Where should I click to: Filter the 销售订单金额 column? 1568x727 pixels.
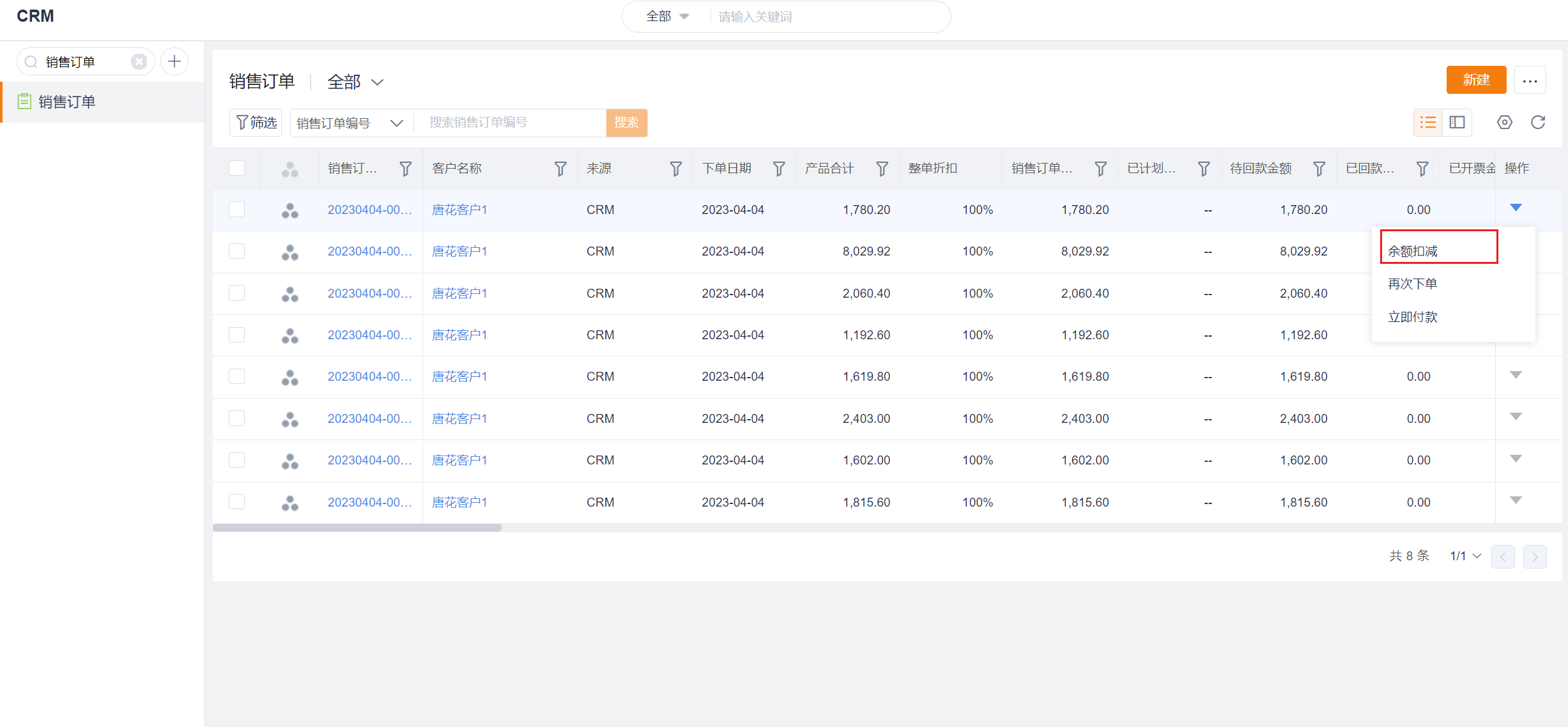1100,169
